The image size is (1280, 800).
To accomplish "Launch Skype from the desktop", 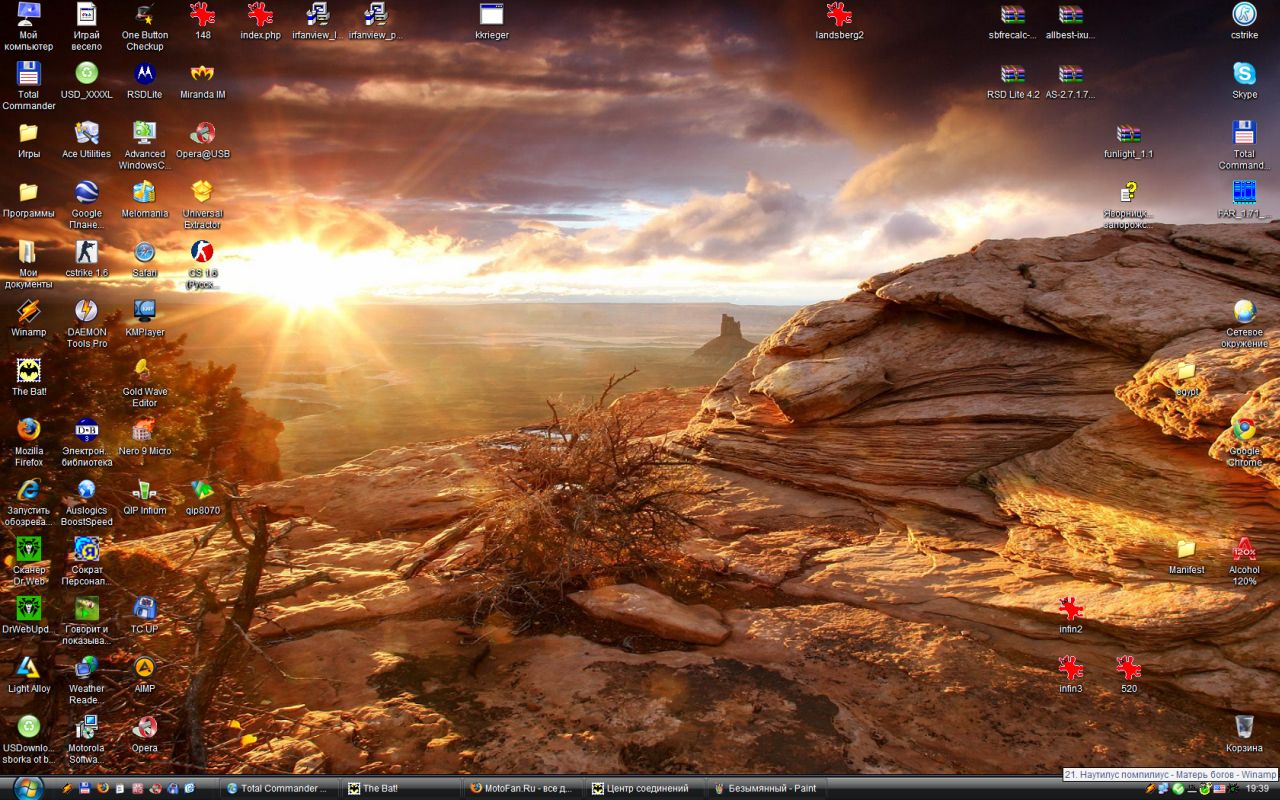I will (1245, 81).
